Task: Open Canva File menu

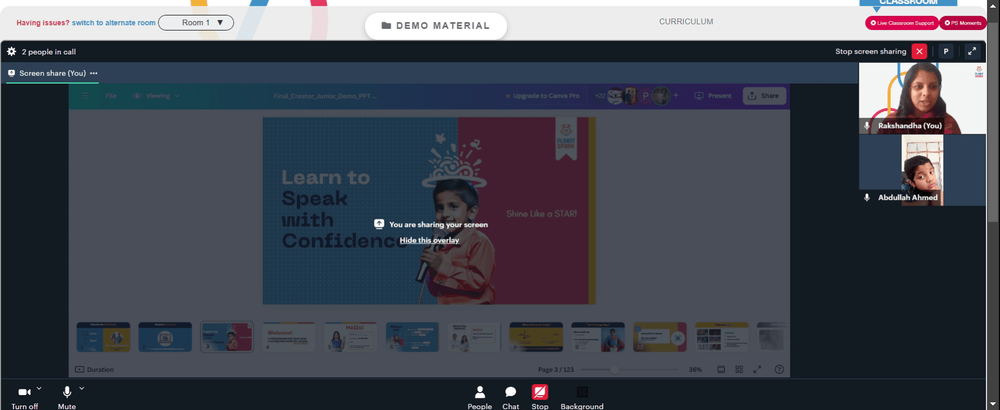Action: (111, 96)
